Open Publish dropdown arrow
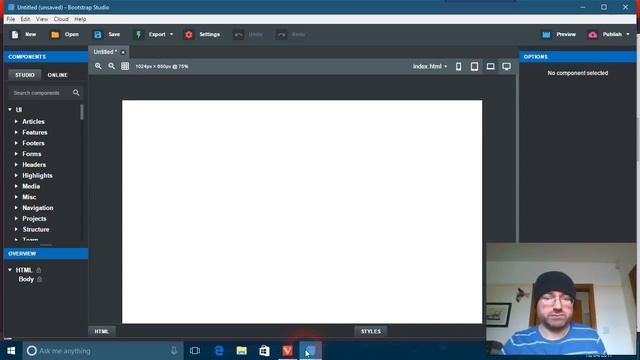 [x=628, y=35]
